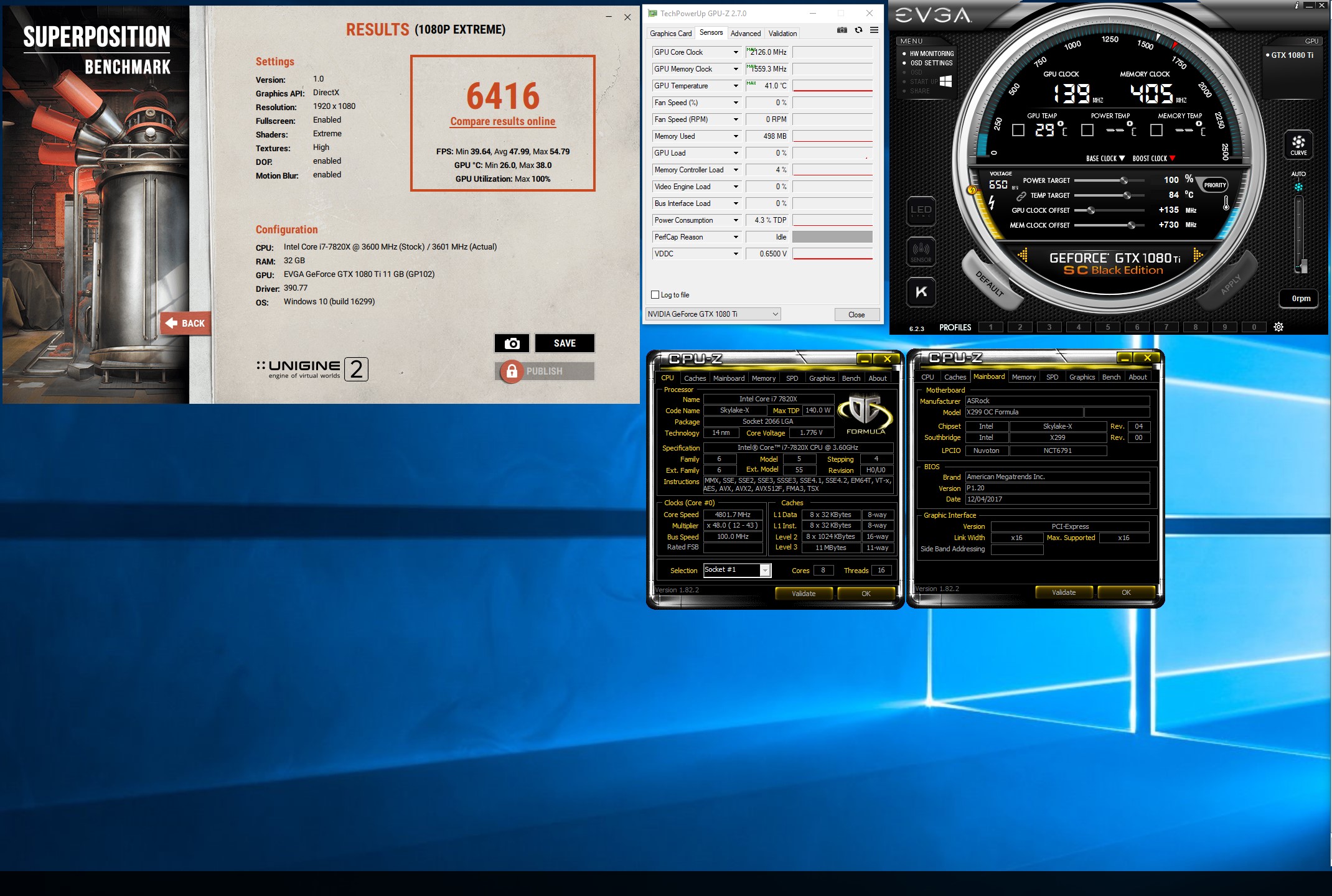The height and width of the screenshot is (896, 1332).
Task: Click the GPU-Z screenshot camera icon
Action: 842,30
